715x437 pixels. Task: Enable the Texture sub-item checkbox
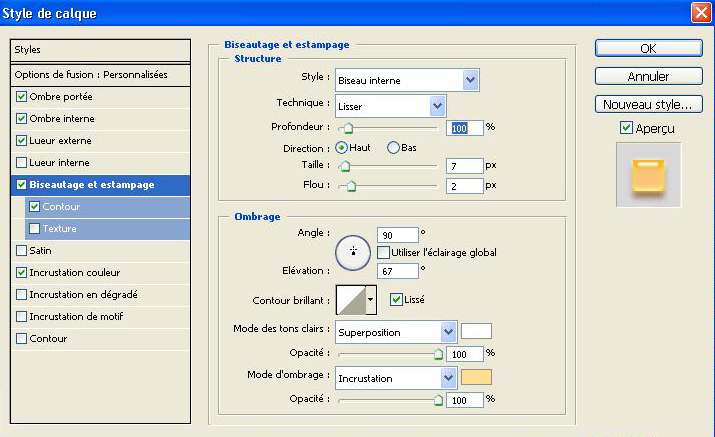pyautogui.click(x=34, y=229)
